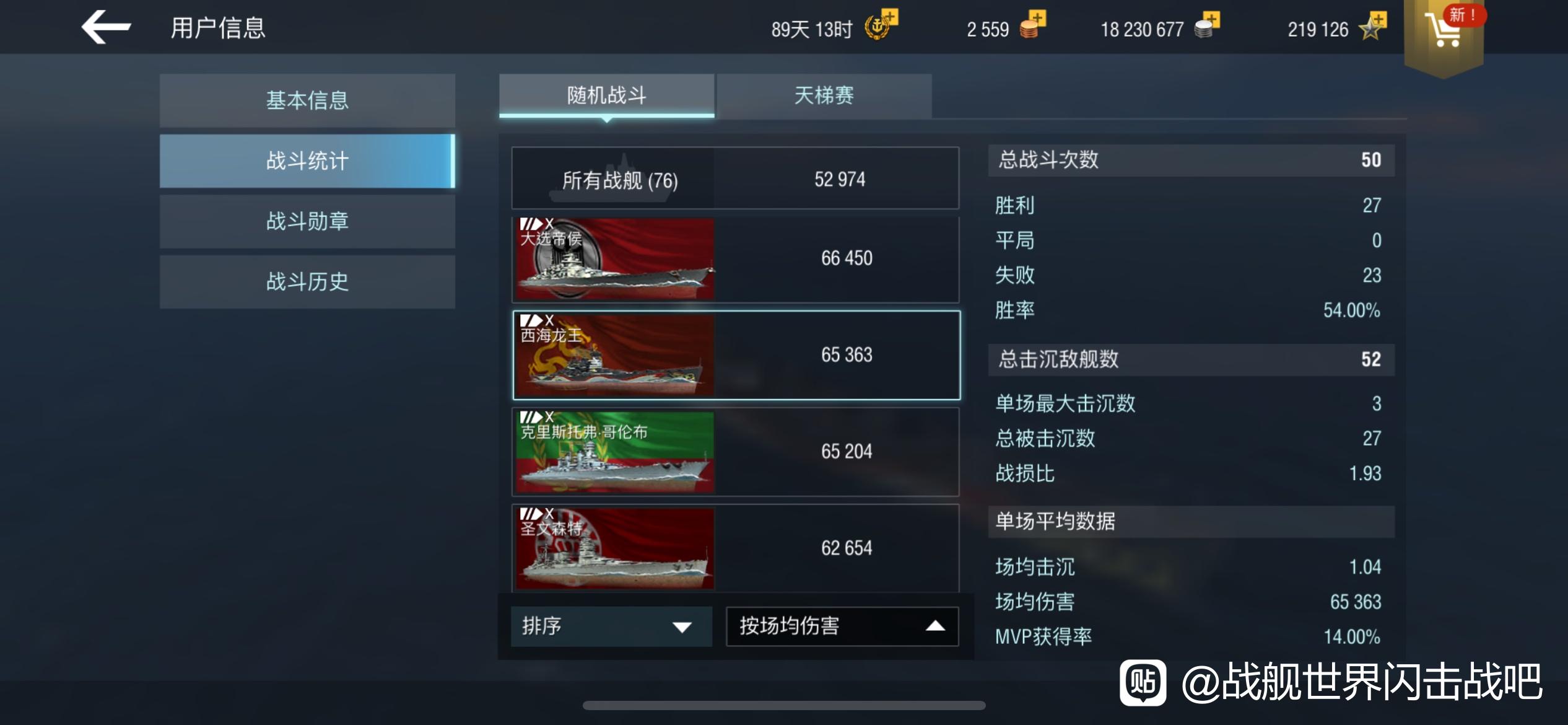Select the 所有战舰 (76) row

(x=736, y=178)
